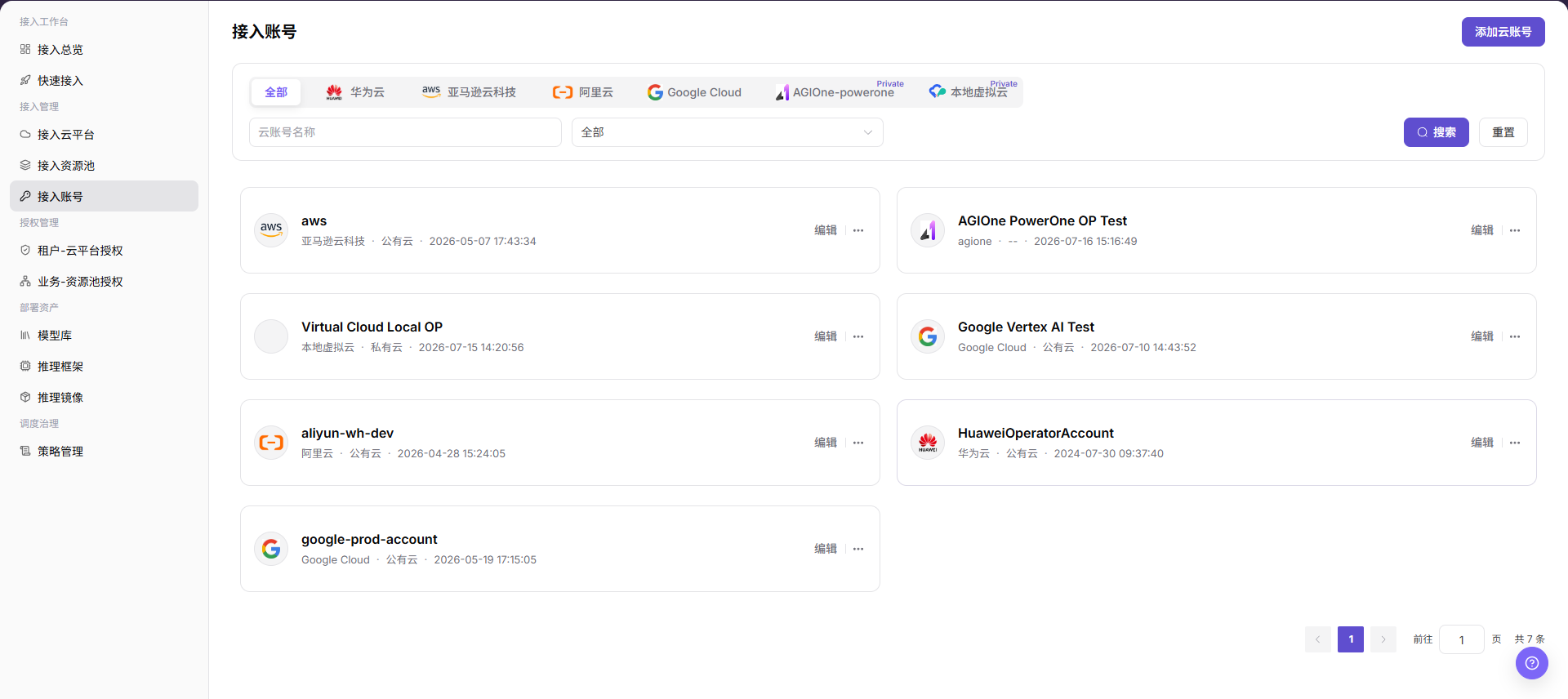Click the 业务-资源池授权 hierarchy icon
This screenshot has width=1568, height=699.
pos(25,281)
